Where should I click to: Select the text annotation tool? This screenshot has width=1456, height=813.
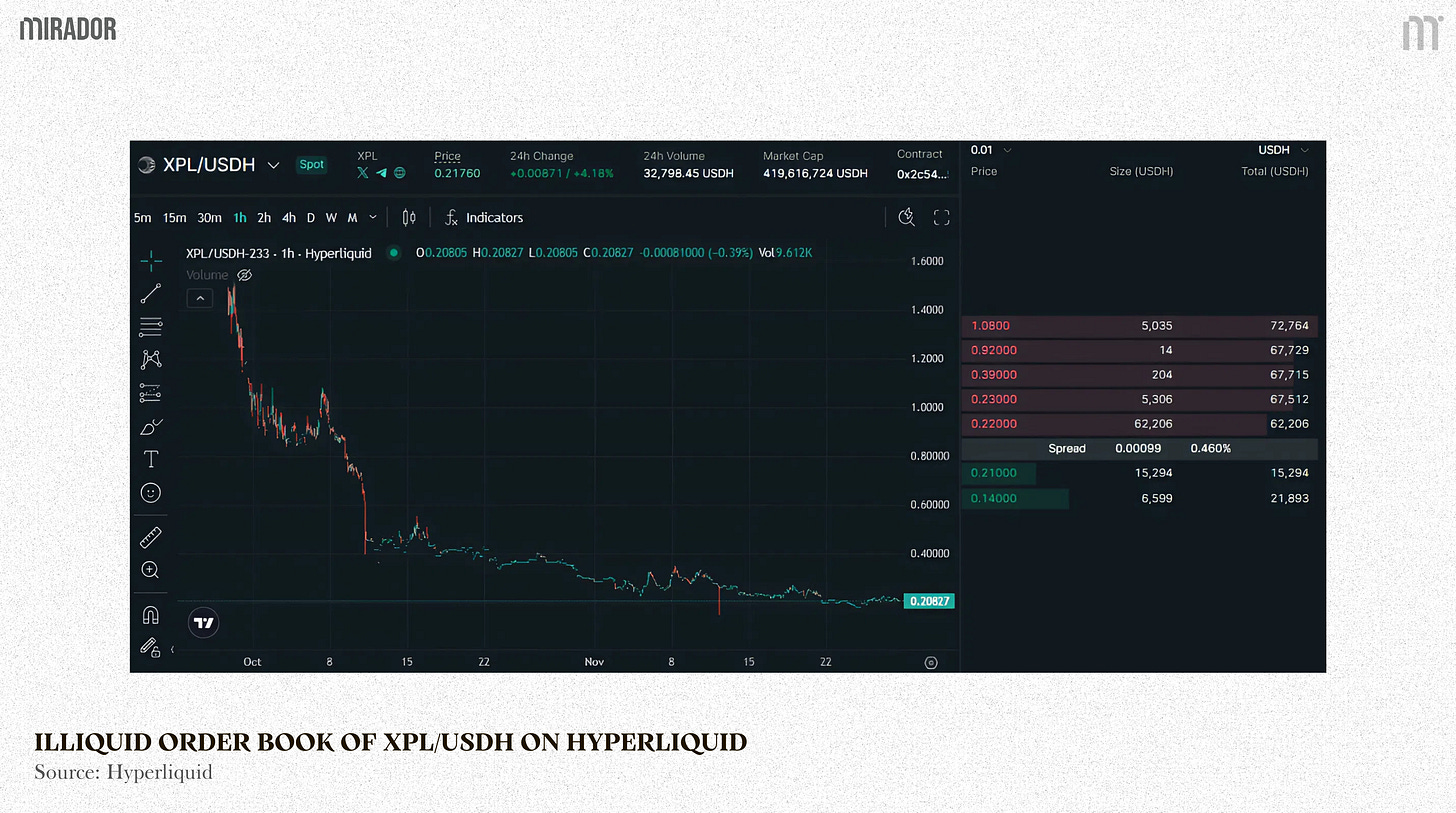(151, 459)
